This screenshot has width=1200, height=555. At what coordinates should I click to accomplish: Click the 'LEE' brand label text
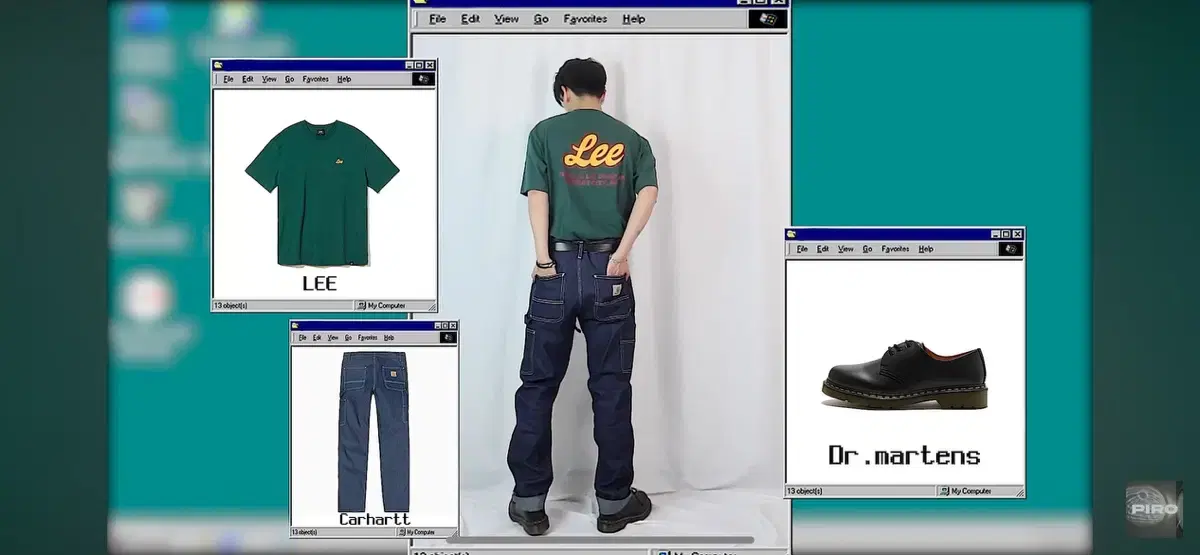pyautogui.click(x=320, y=283)
